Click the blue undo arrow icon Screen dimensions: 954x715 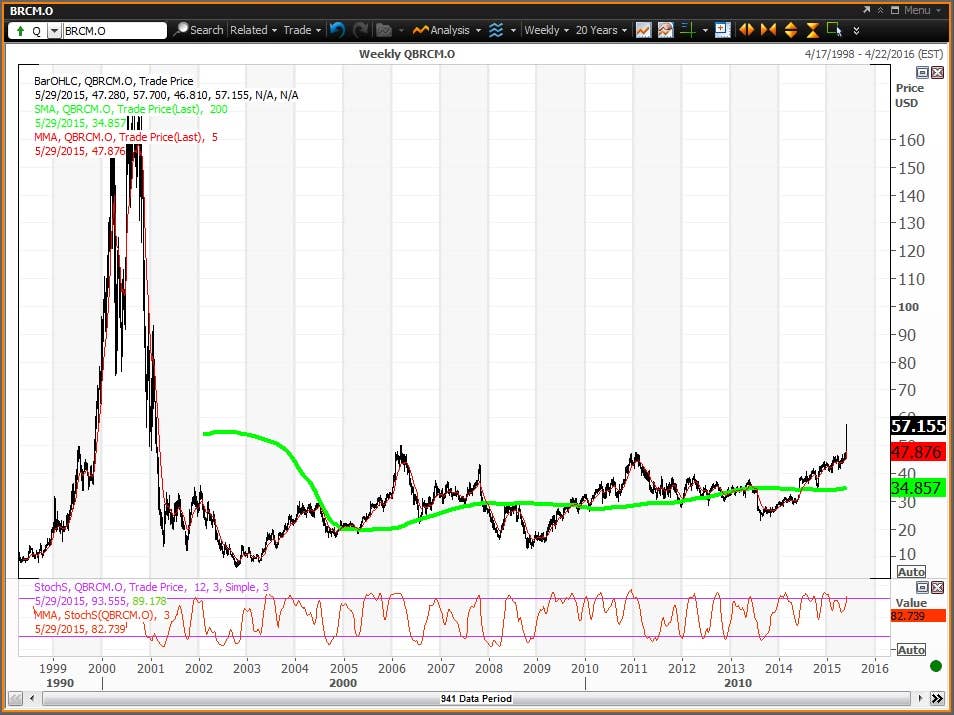click(x=337, y=30)
